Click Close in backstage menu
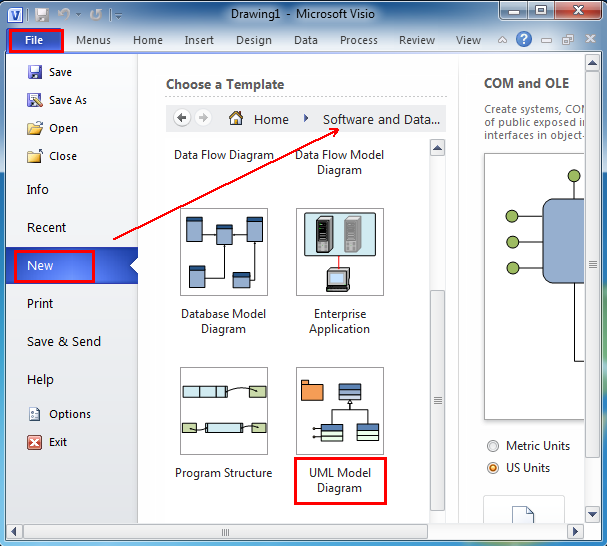The height and width of the screenshot is (546, 607). pos(52,156)
